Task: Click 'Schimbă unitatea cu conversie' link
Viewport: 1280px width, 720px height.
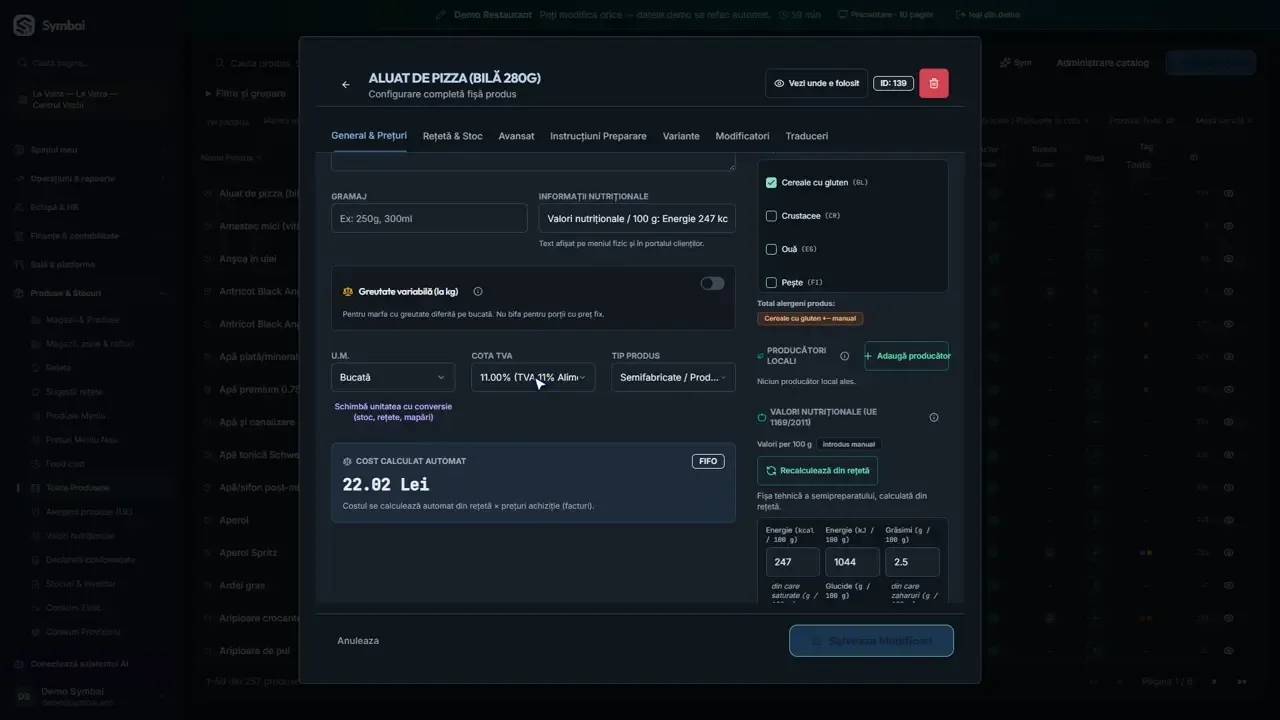Action: click(x=393, y=412)
